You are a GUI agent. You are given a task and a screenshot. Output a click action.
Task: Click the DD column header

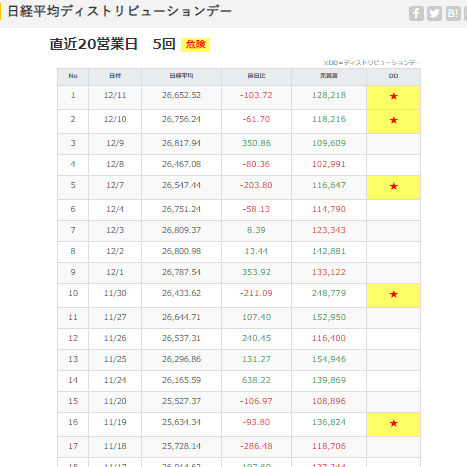[x=393, y=76]
